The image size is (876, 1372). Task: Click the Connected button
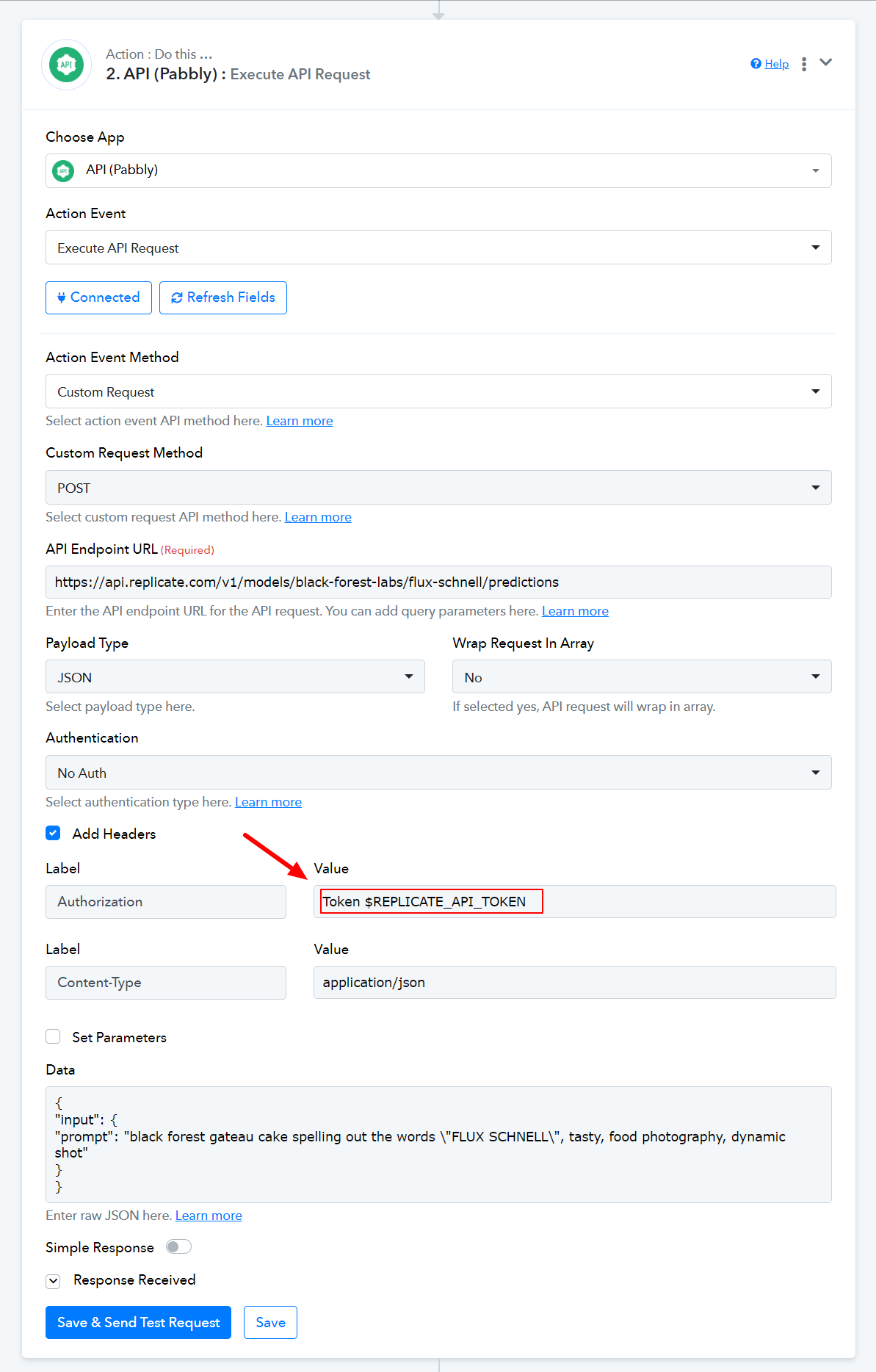pos(98,297)
